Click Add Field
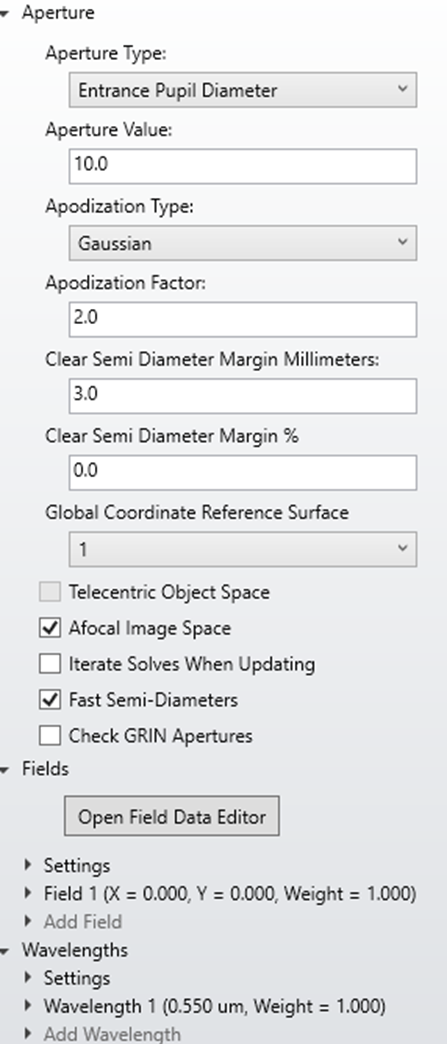Screen dimensions: 447x1044 pyautogui.click(x=83, y=921)
